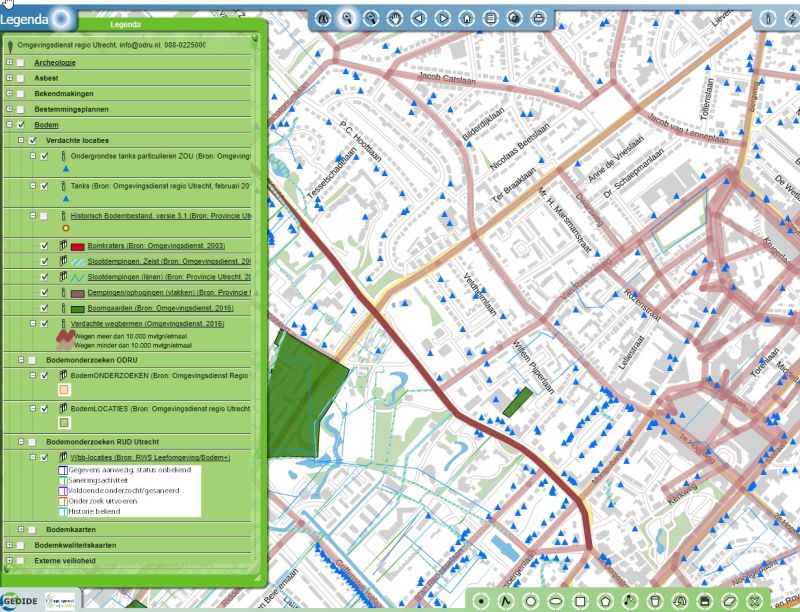Open attribute table icon for Bomkraters
This screenshot has height=612, width=800.
(63, 245)
